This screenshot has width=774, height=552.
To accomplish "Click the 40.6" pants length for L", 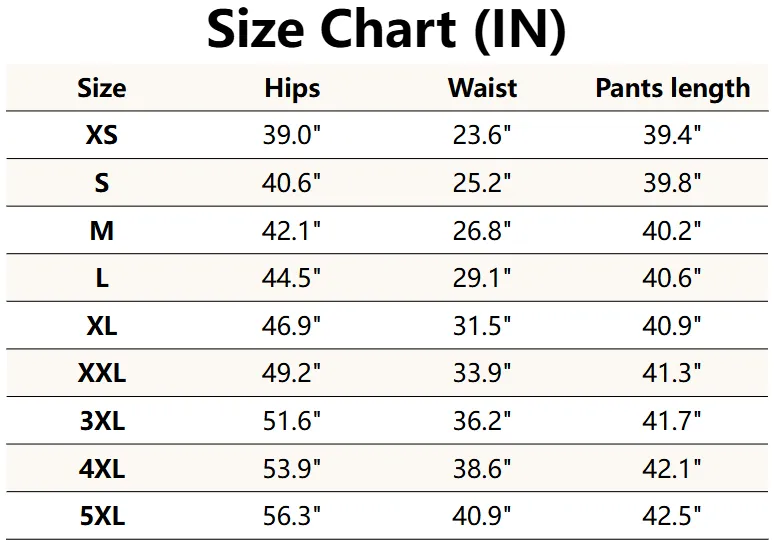I will coord(672,278).
